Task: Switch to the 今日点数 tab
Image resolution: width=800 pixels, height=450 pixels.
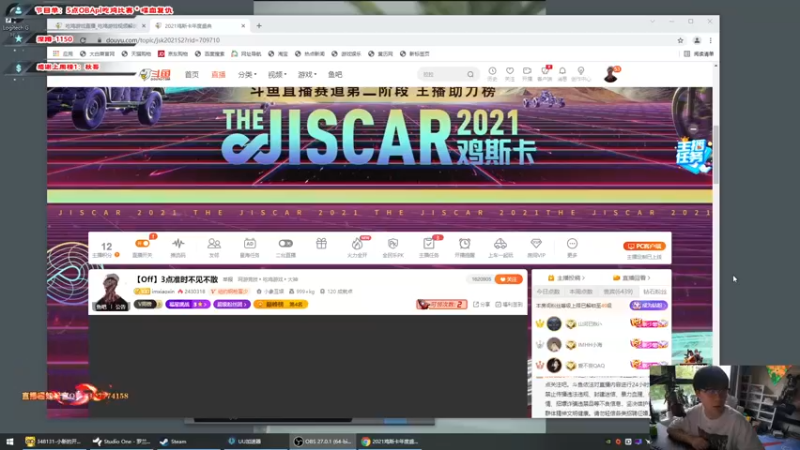Action: tap(548, 292)
